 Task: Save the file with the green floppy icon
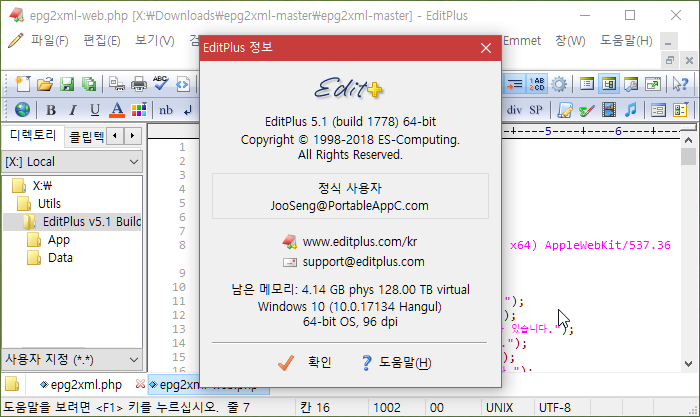(67, 84)
